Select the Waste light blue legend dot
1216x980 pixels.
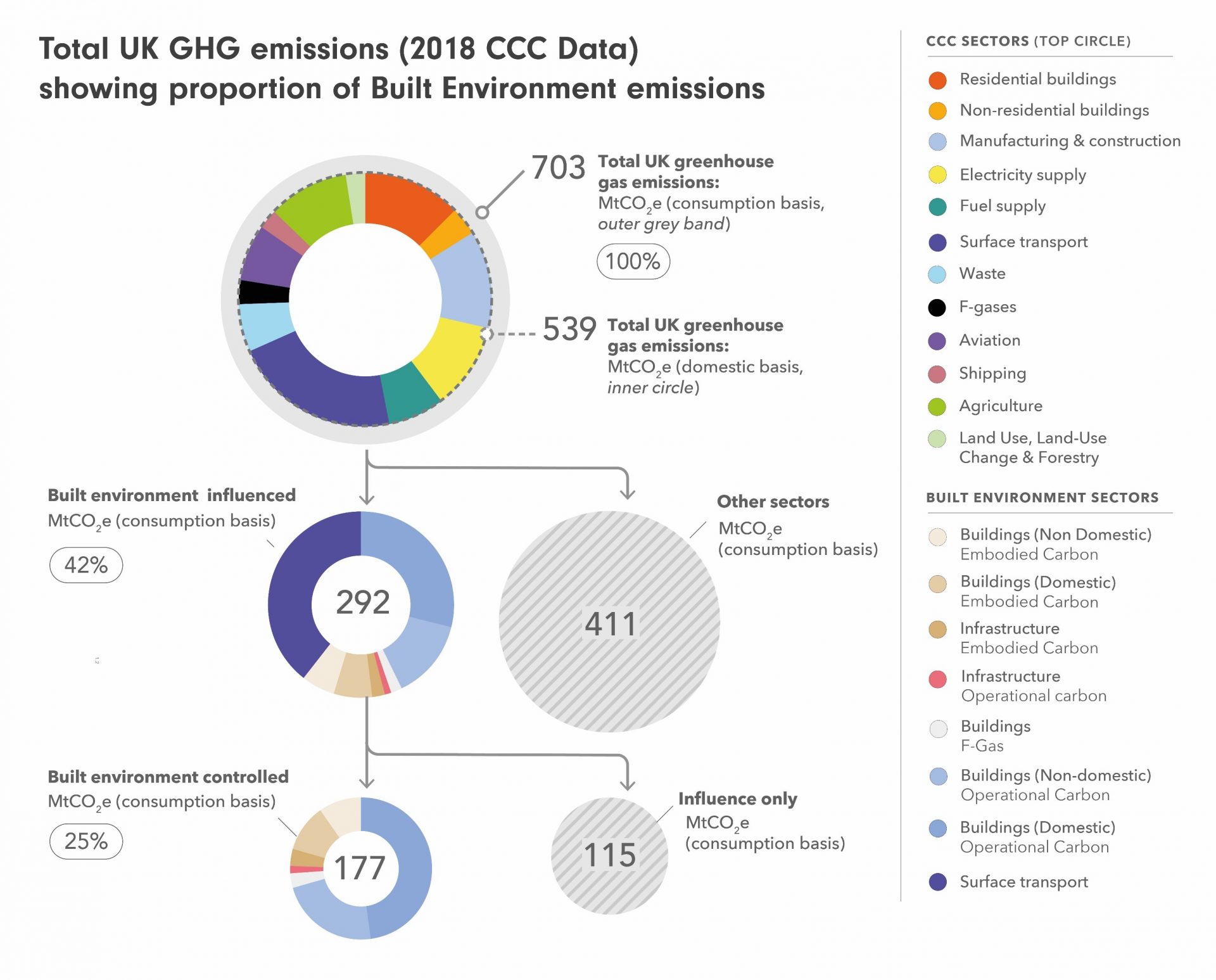coord(937,274)
